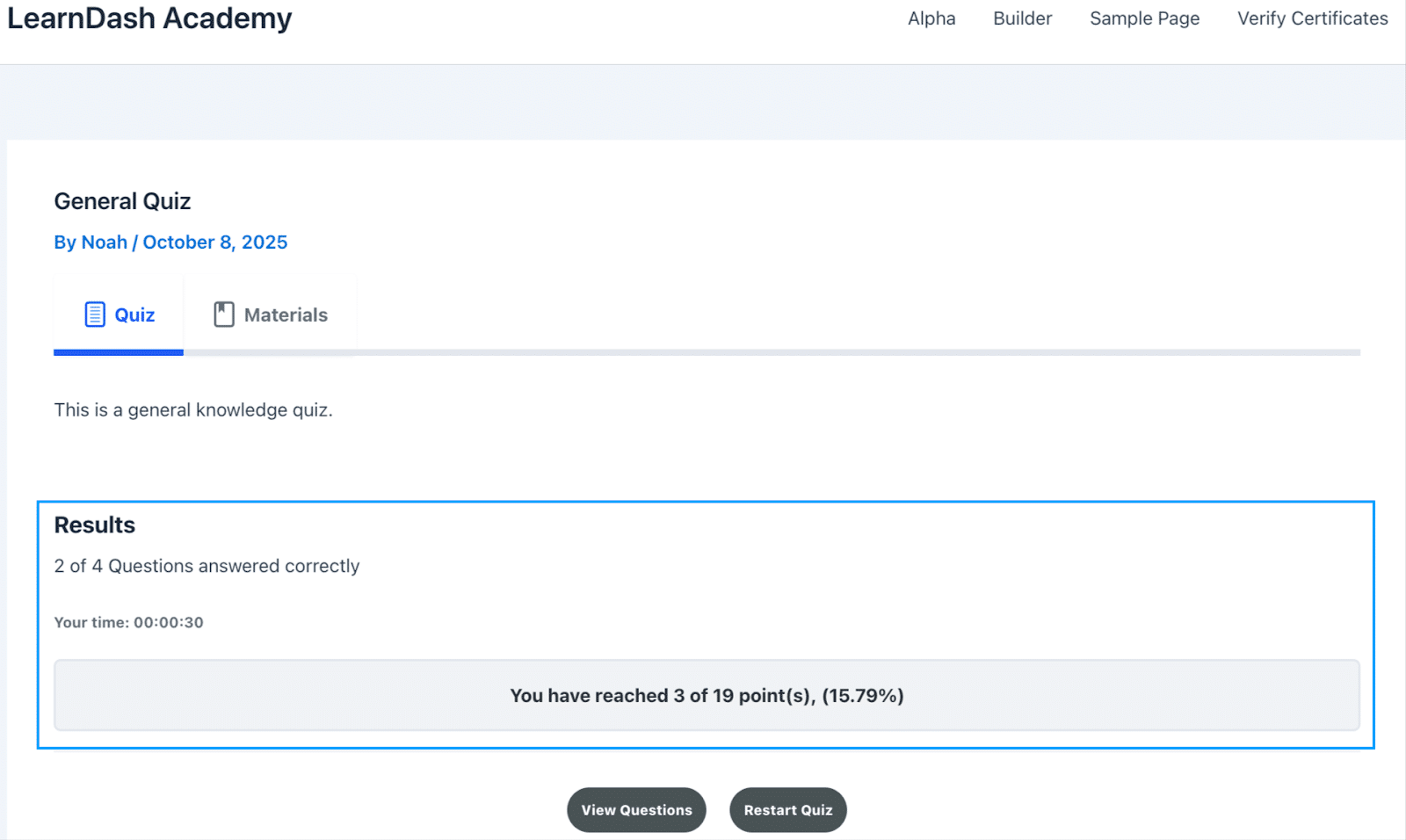Click the points reached score message
This screenshot has height=840, width=1406.
pyautogui.click(x=707, y=696)
